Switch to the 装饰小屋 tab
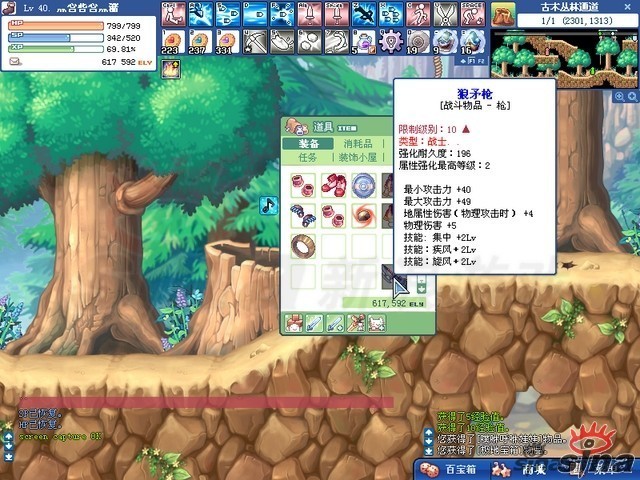This screenshot has width=640, height=480. (358, 157)
